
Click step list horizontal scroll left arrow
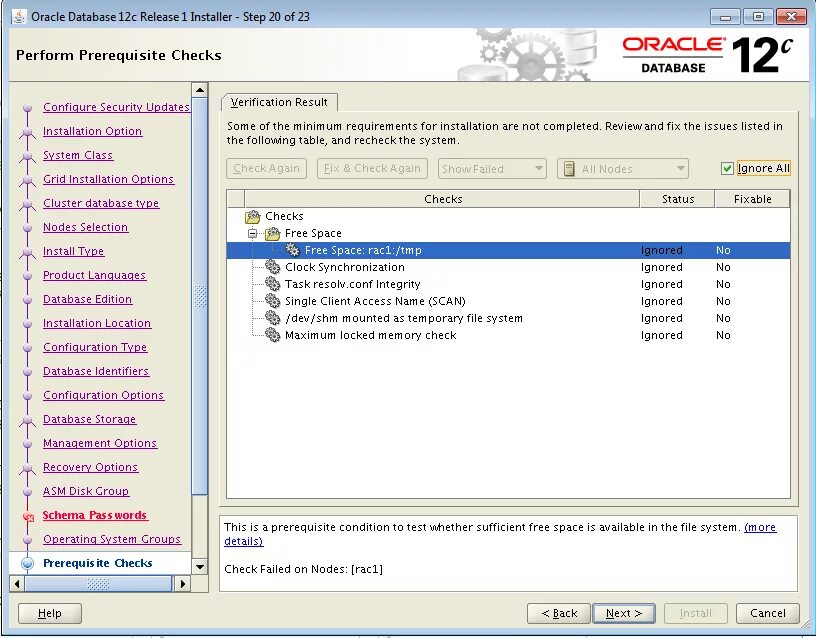[x=17, y=584]
